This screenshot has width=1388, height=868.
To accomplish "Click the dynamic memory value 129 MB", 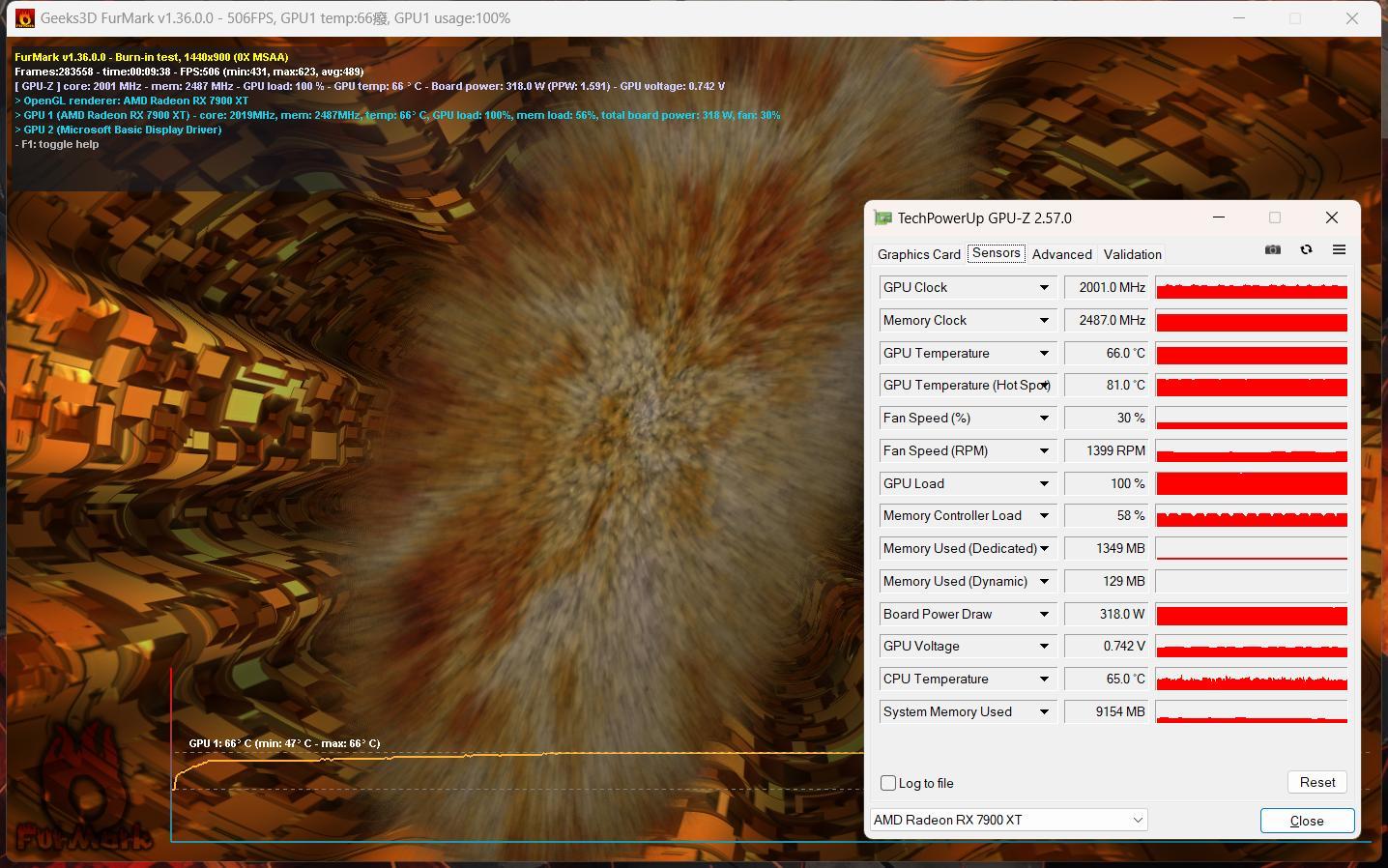I will click(x=1106, y=581).
